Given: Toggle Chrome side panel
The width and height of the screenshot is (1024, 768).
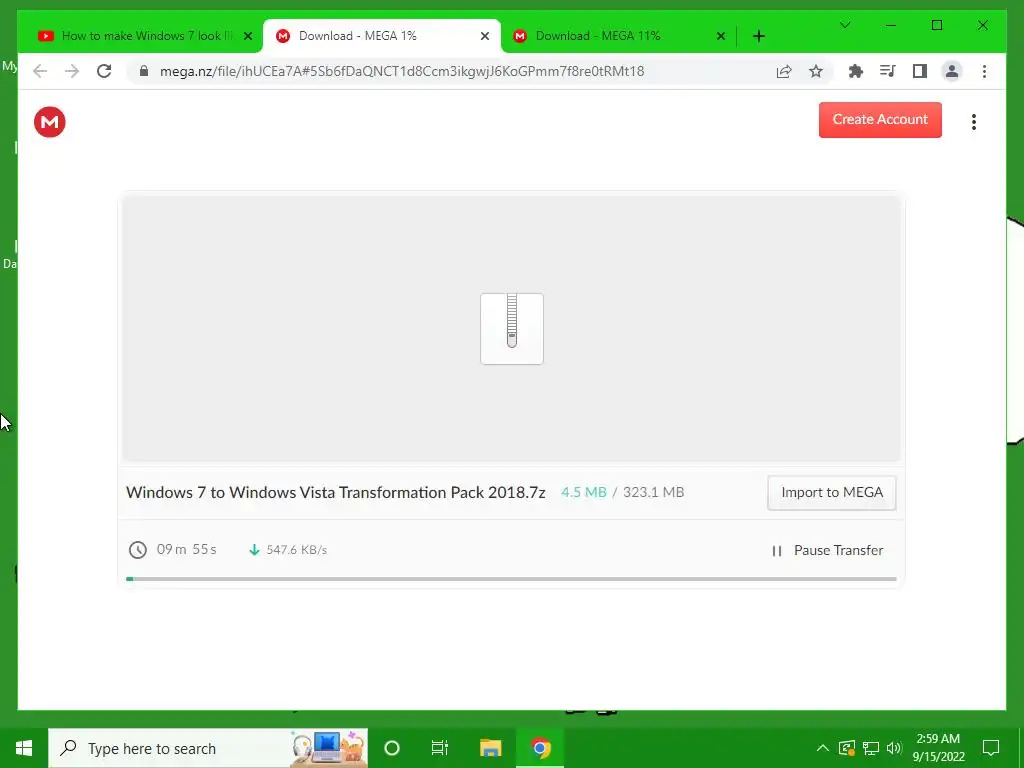Looking at the screenshot, I should point(920,71).
